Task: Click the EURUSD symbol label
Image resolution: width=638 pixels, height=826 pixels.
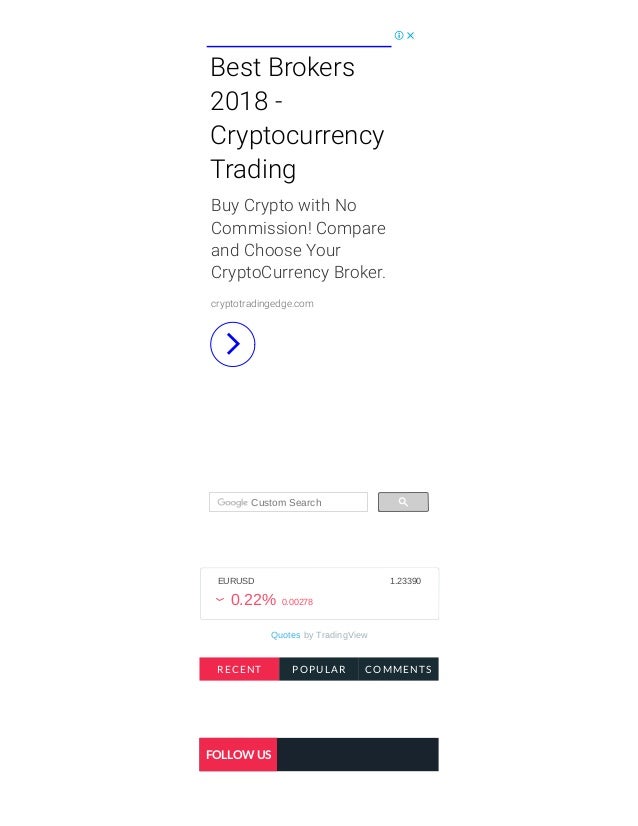Action: 236,581
